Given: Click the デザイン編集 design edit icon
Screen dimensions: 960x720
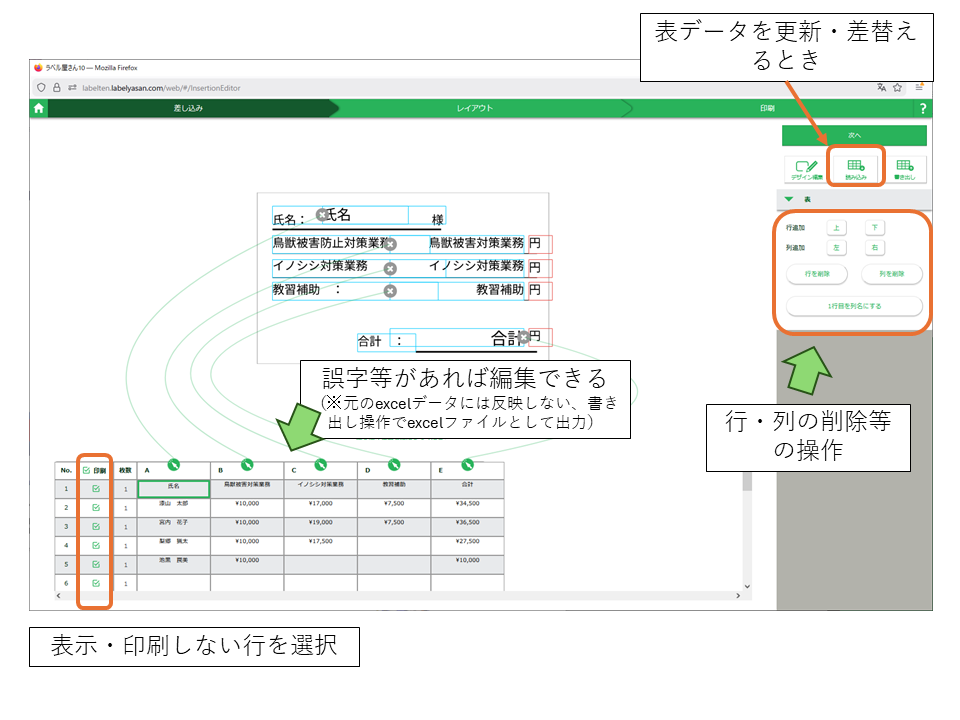Looking at the screenshot, I should [x=805, y=168].
